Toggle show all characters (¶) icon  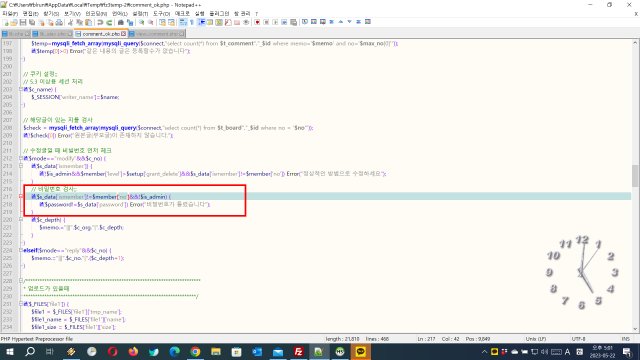point(192,22)
